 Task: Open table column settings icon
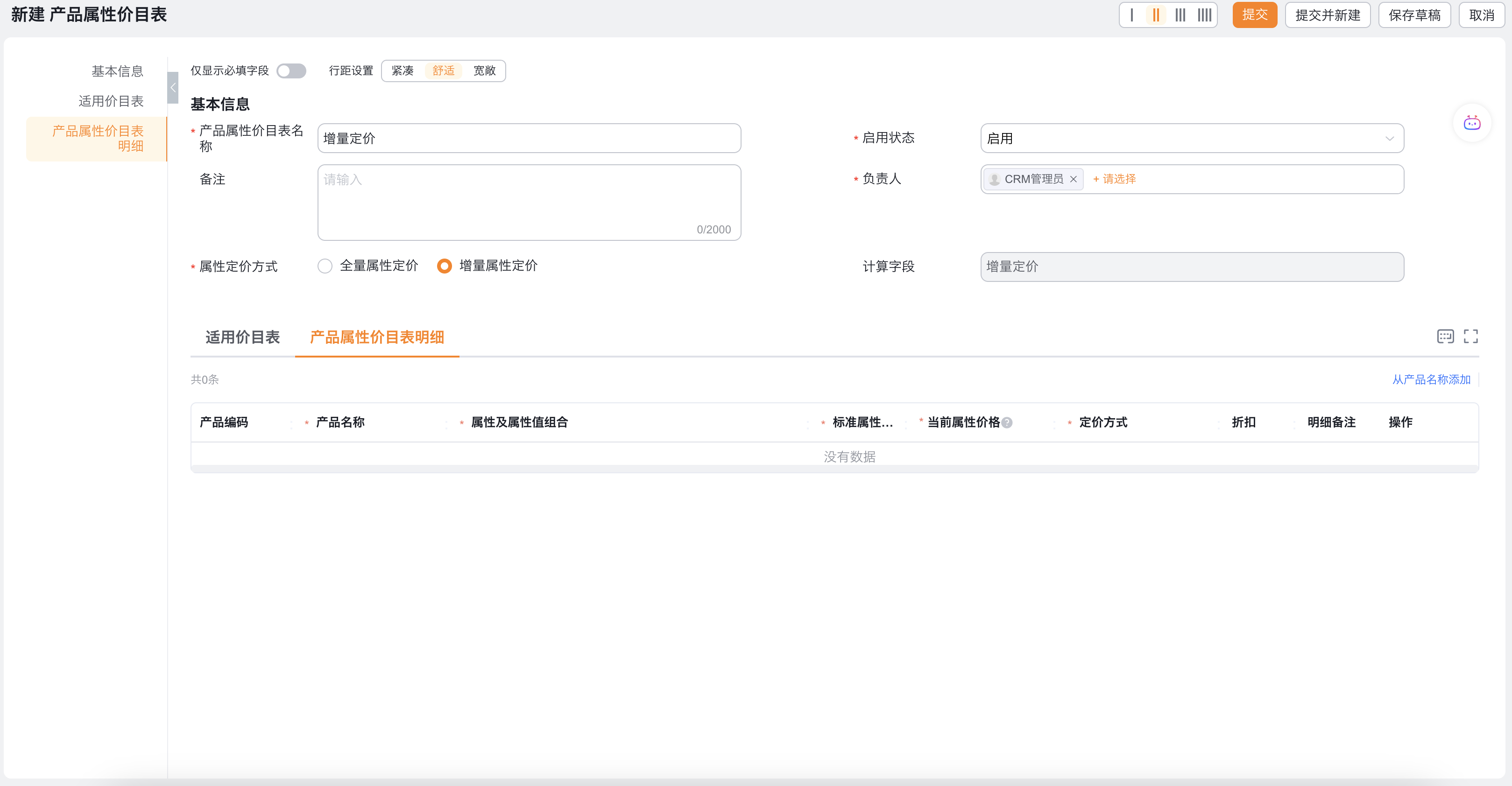(1445, 336)
